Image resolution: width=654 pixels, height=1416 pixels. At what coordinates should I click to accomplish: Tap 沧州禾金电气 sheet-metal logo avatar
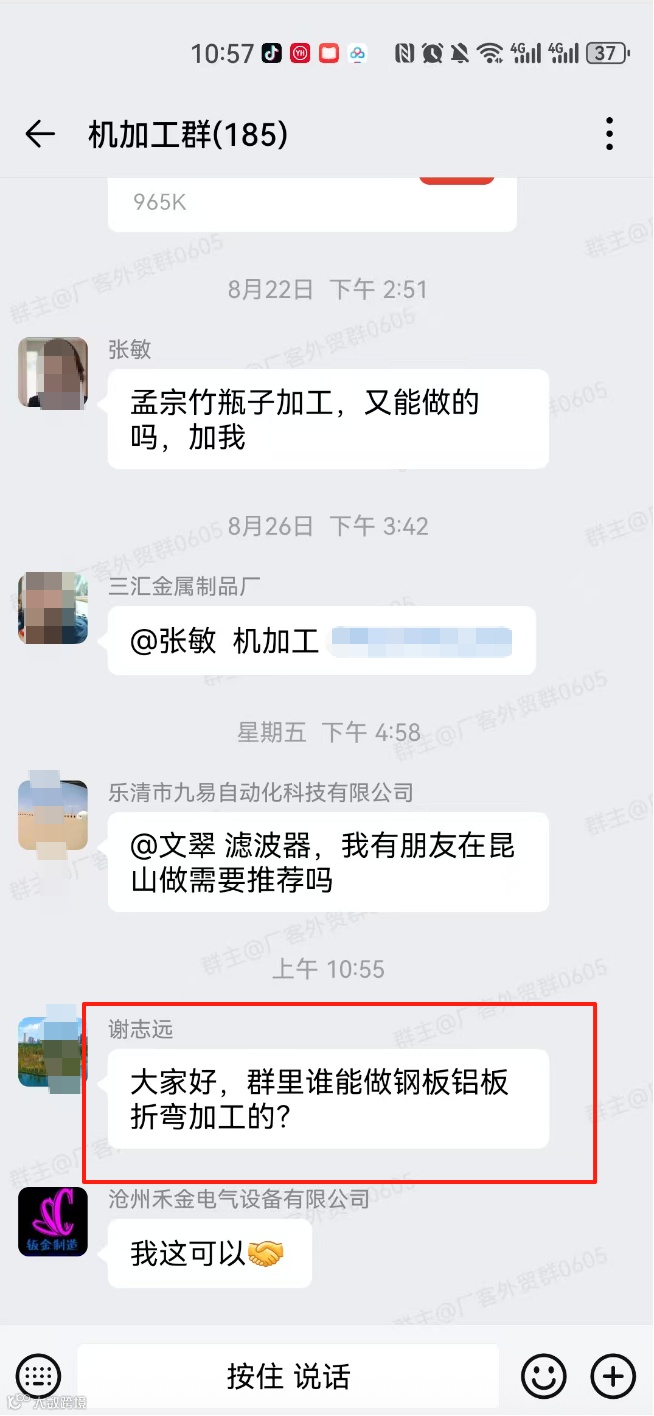[x=53, y=1222]
